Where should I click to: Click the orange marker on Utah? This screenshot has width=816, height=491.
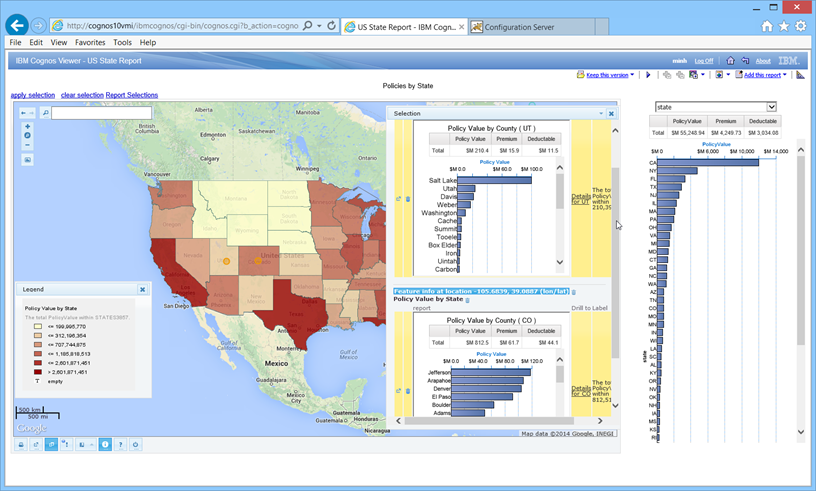226,261
